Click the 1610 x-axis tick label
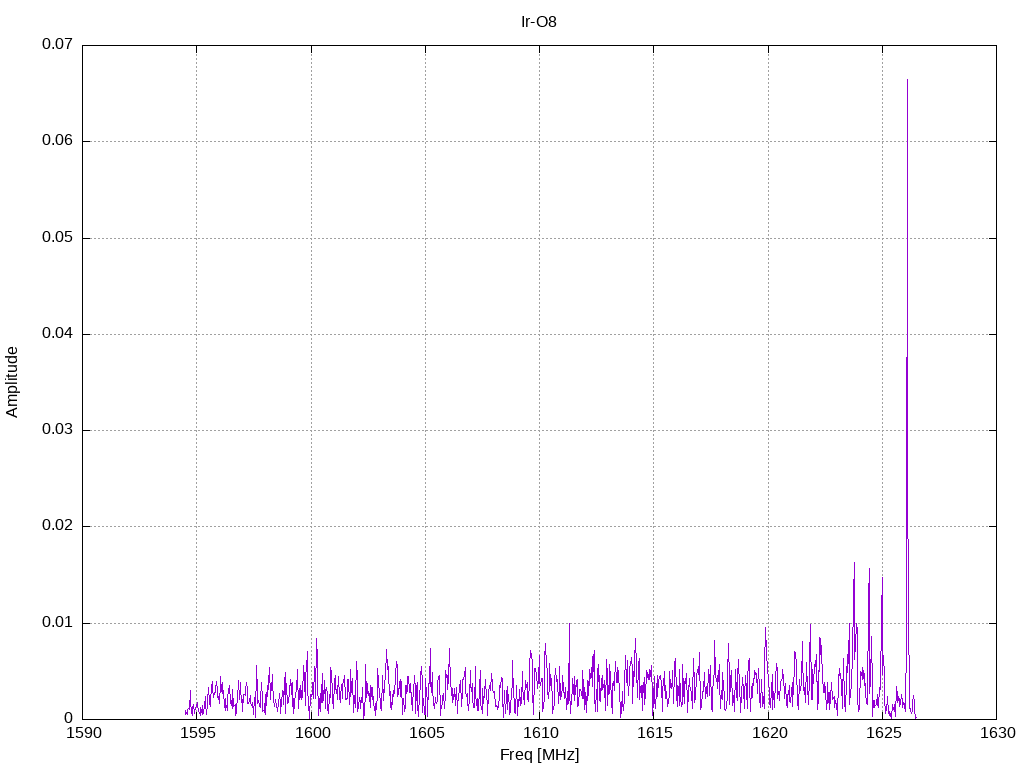 (x=540, y=733)
